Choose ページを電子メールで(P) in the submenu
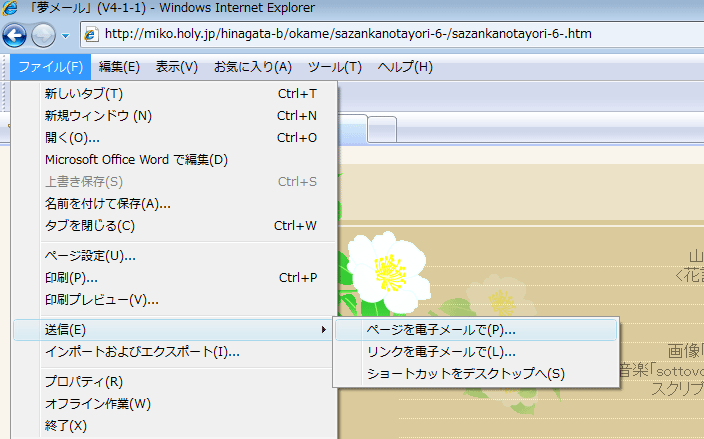 pyautogui.click(x=441, y=329)
